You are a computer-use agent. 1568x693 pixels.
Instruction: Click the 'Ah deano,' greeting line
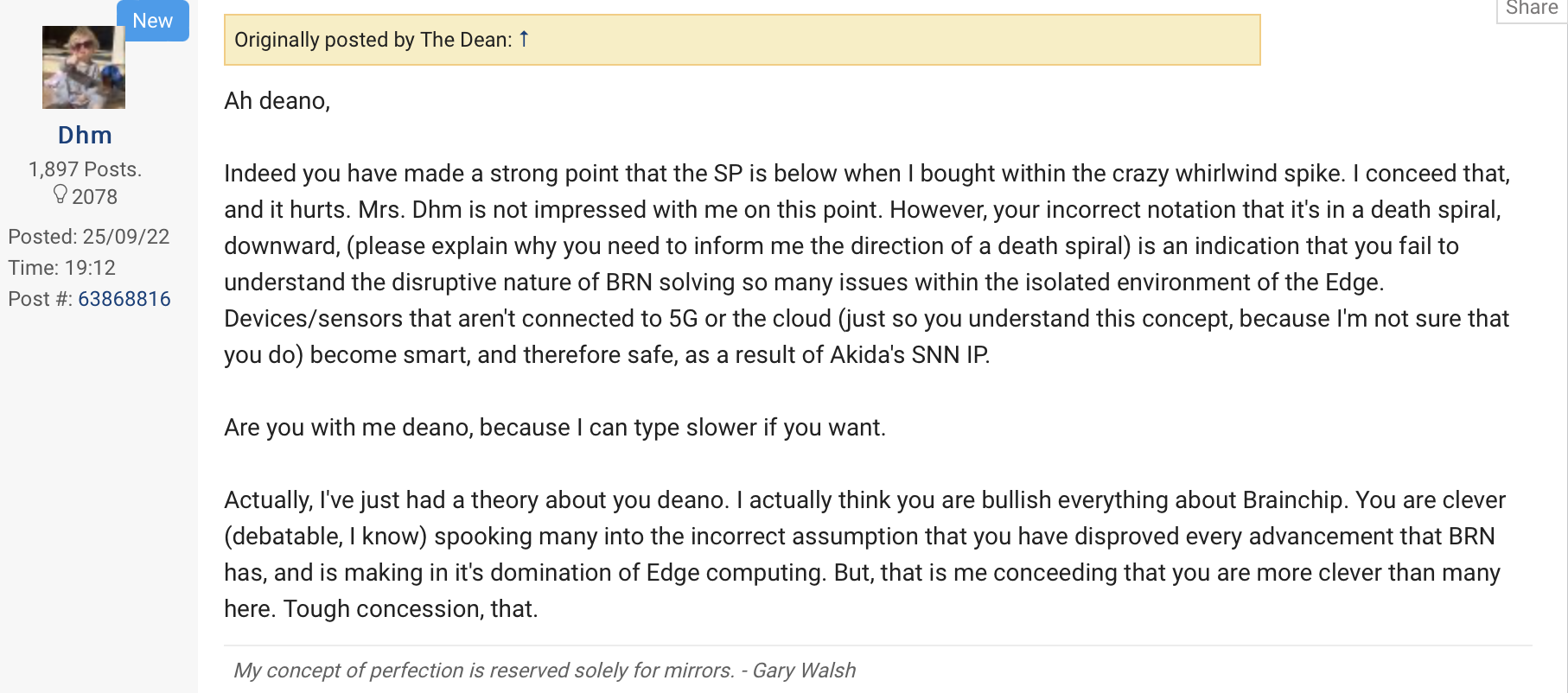[x=277, y=101]
